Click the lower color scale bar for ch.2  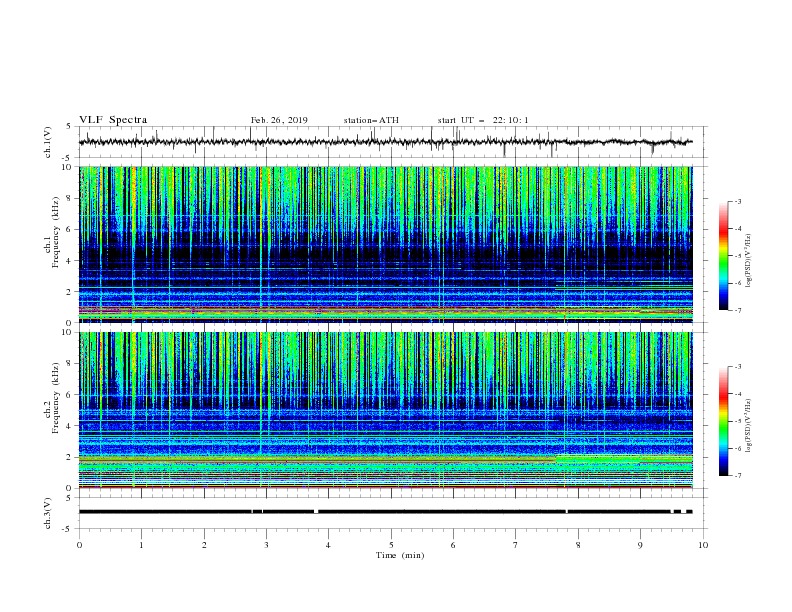724,421
